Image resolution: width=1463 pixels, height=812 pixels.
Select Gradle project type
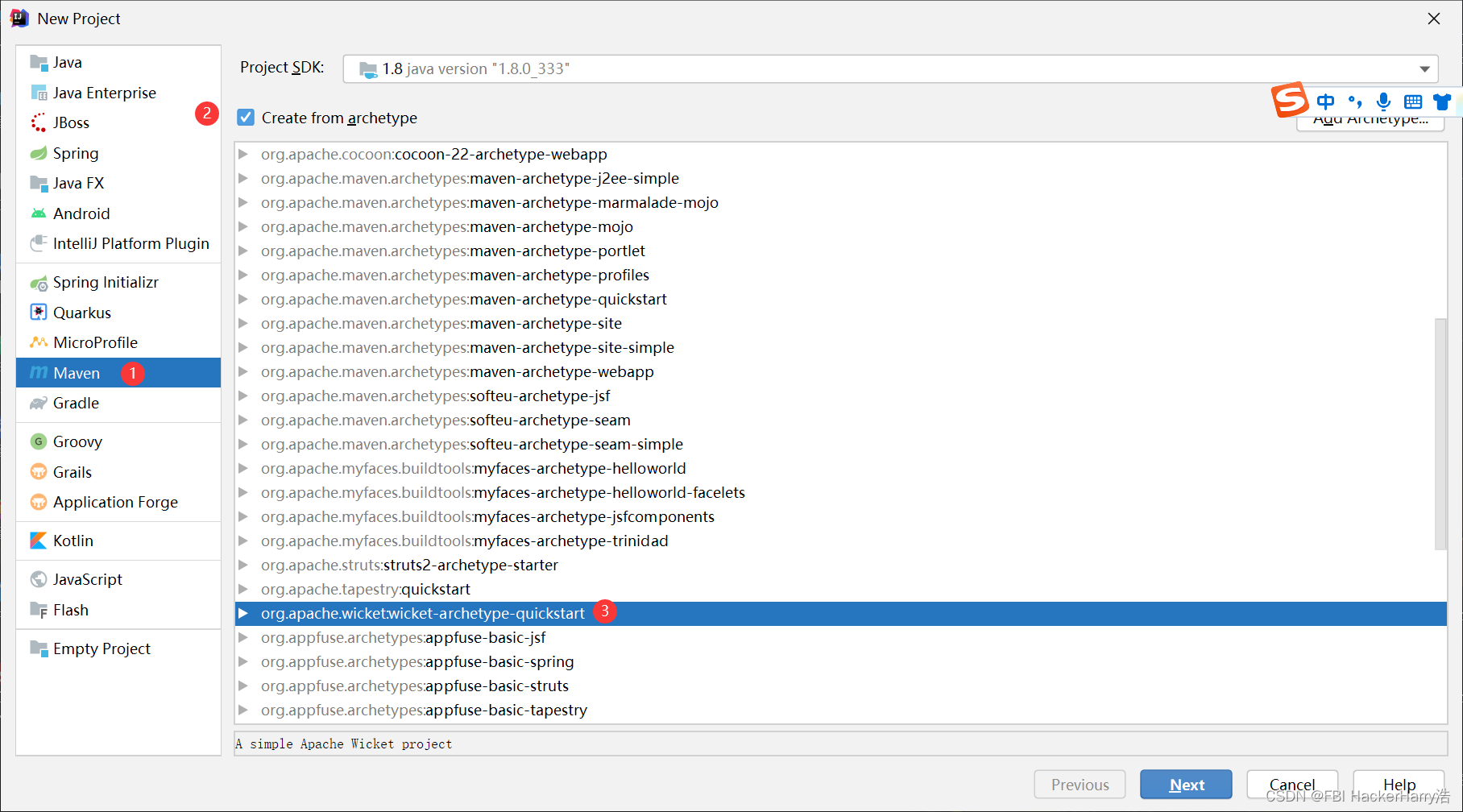[118, 403]
